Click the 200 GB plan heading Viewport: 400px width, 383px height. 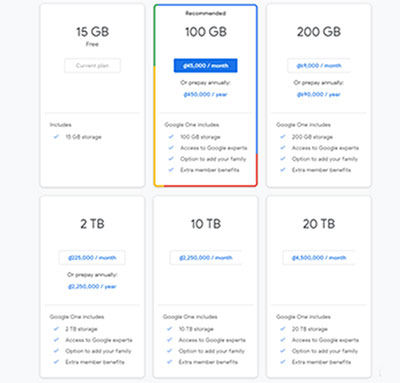319,32
